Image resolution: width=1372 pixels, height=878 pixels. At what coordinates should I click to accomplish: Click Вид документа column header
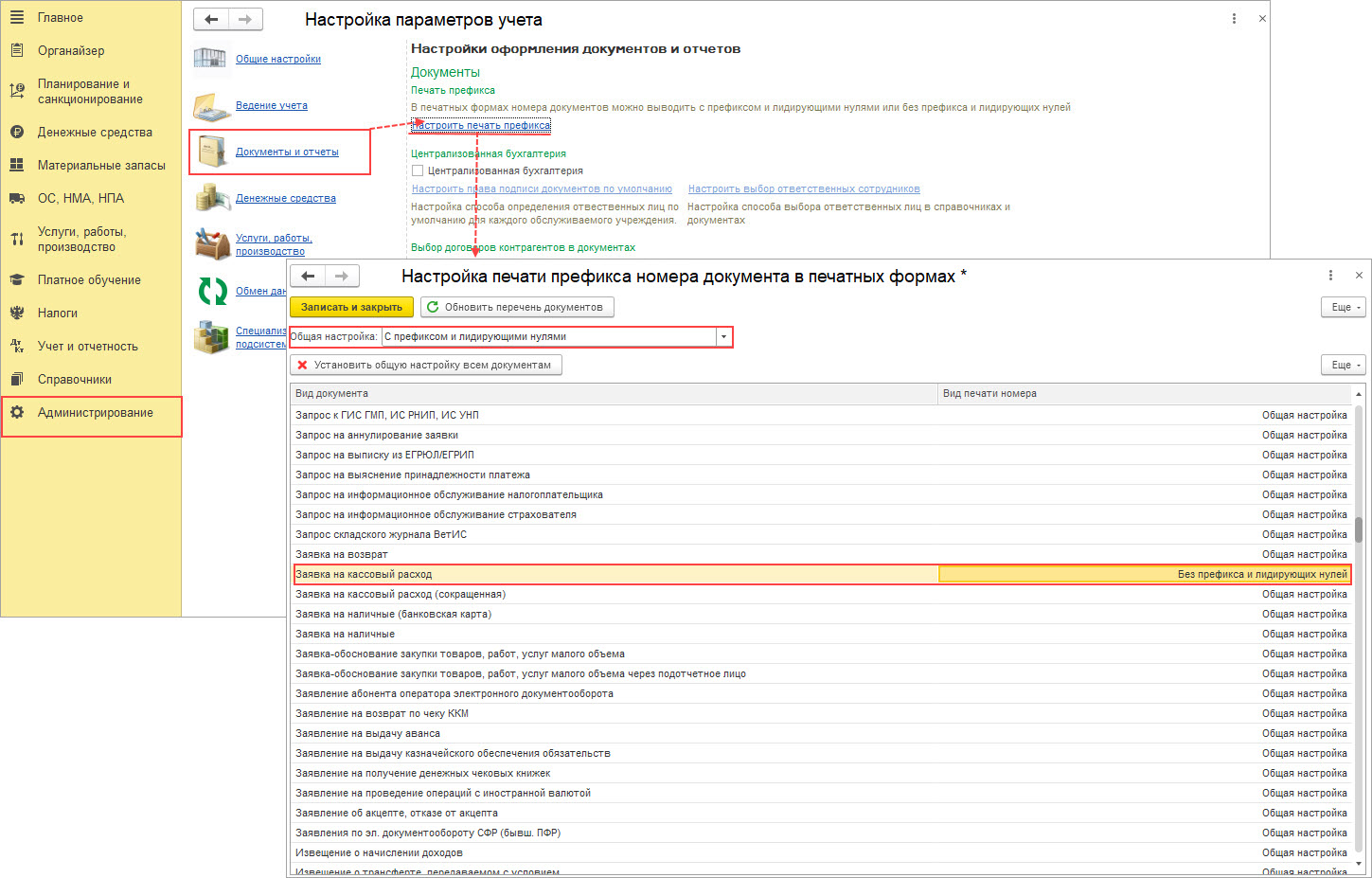615,393
